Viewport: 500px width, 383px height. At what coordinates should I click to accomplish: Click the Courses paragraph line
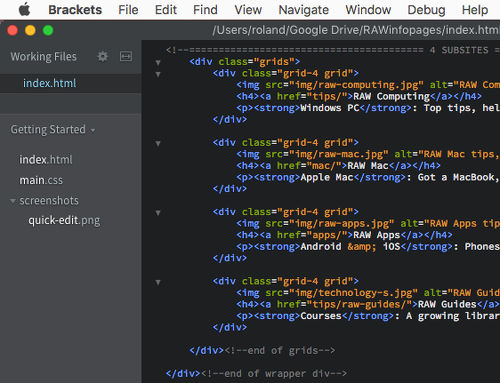(368, 316)
